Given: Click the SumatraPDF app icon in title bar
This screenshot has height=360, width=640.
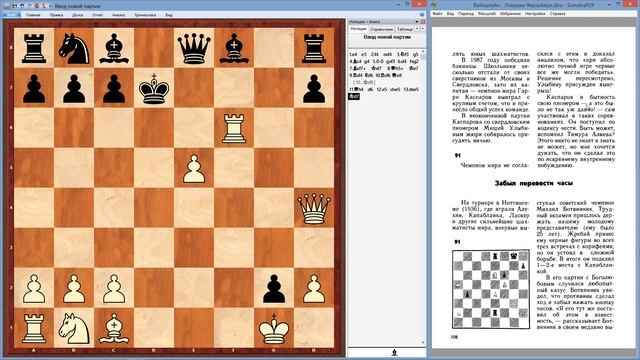Looking at the screenshot, I should pyautogui.click(x=434, y=5).
